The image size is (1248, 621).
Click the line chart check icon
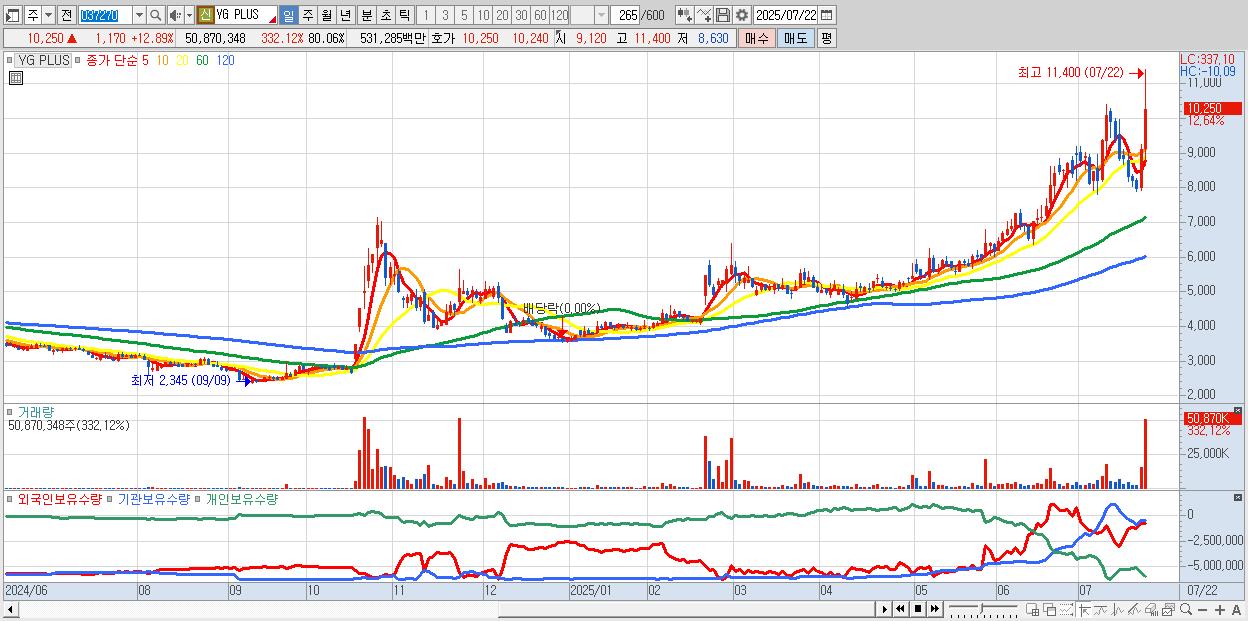[x=704, y=15]
